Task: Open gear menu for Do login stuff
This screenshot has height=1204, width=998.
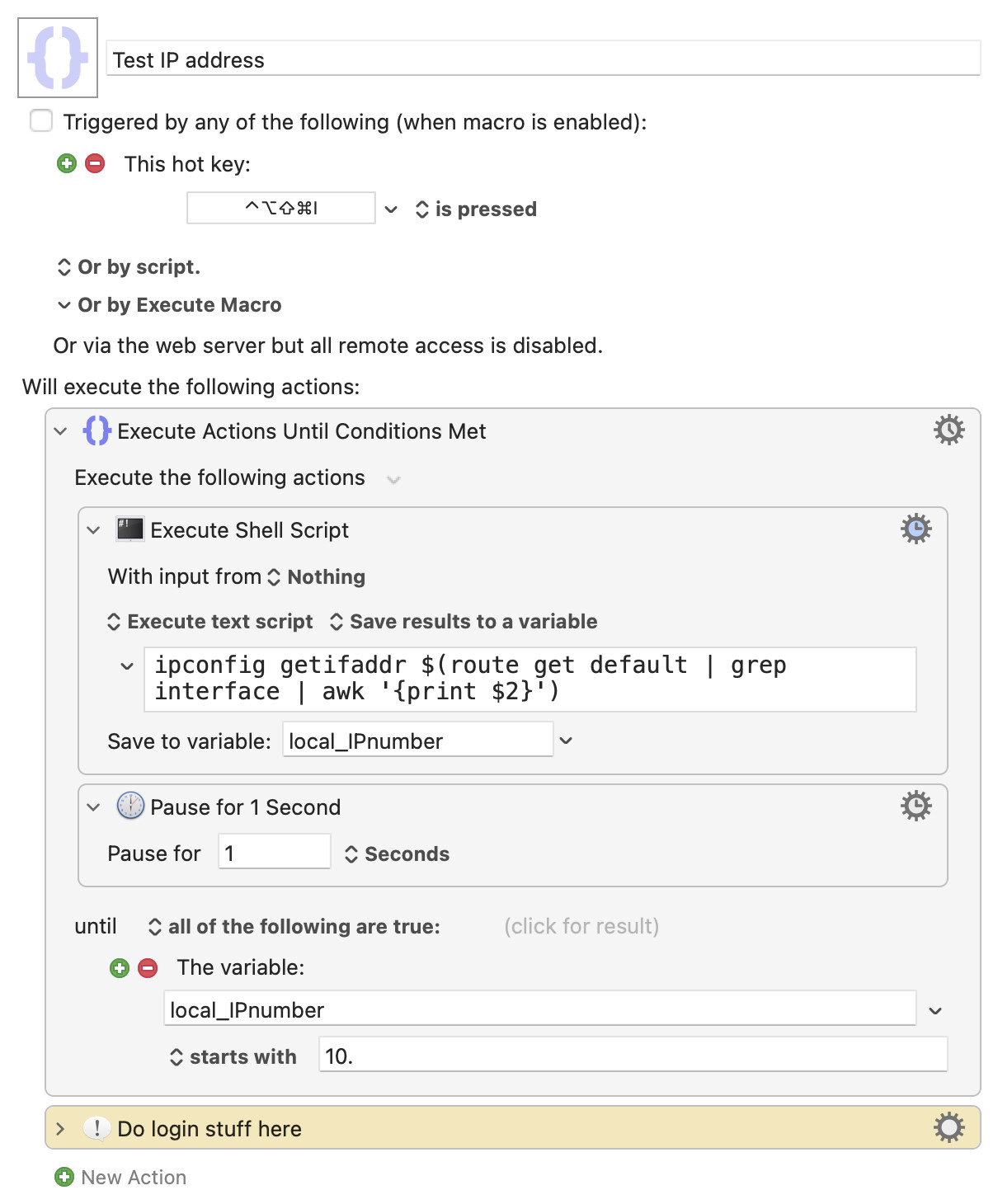Action: (949, 1127)
